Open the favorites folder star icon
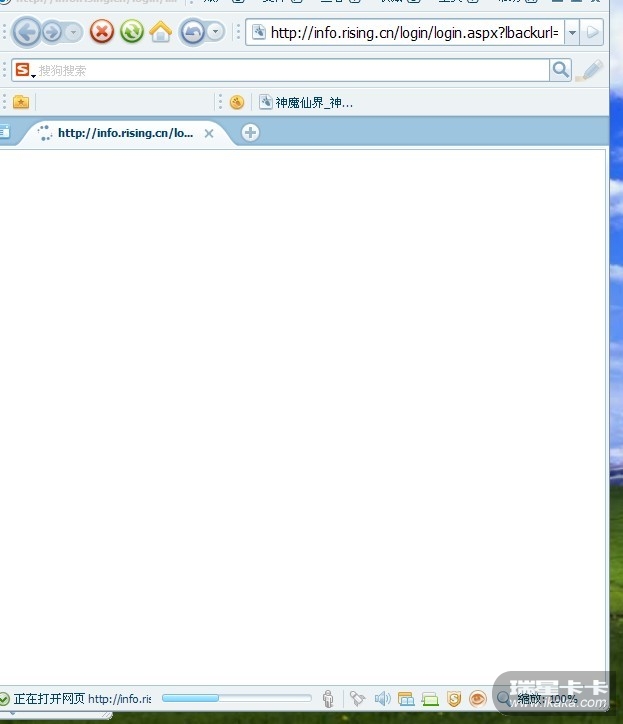Screen dimensions: 623x724 coord(21,102)
